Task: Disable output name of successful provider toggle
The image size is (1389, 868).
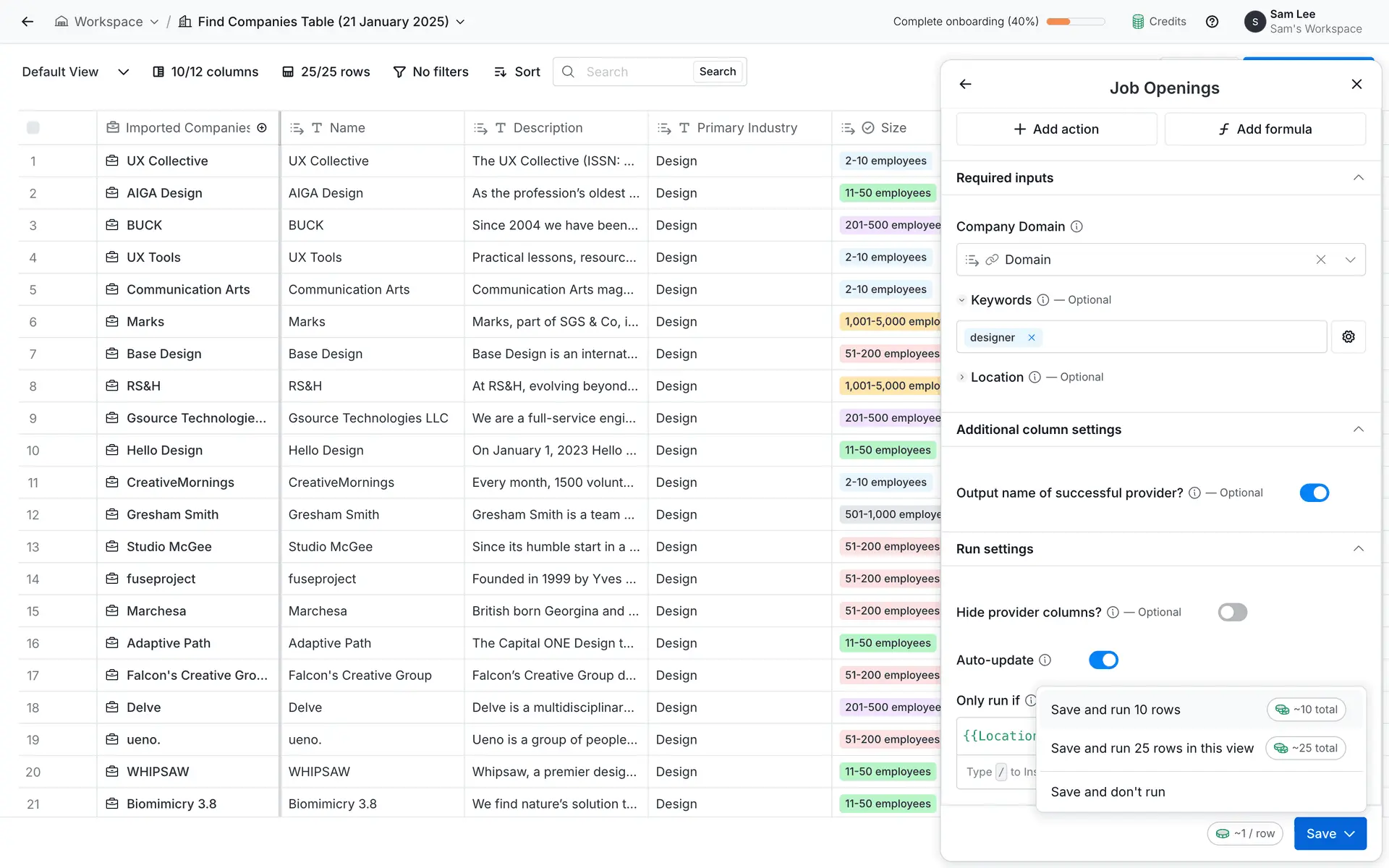Action: [1314, 493]
